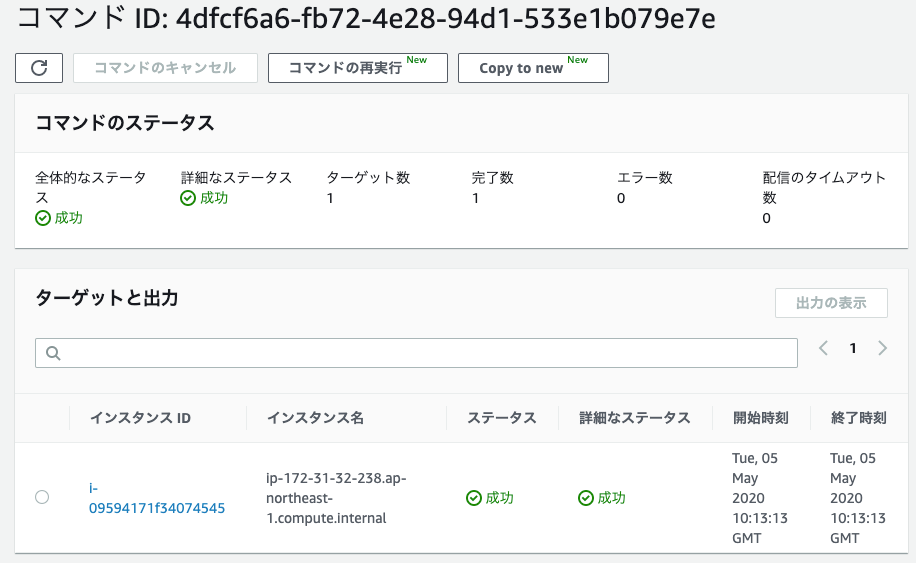Click the コマンドの再実行 button
Image resolution: width=916 pixels, height=563 pixels.
pyautogui.click(x=358, y=68)
